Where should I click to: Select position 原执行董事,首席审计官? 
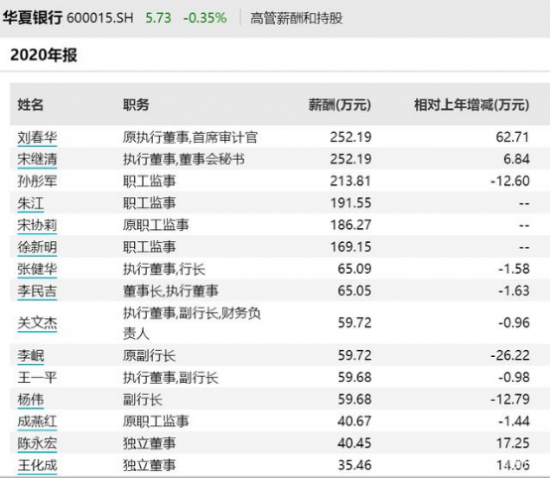click(x=190, y=137)
